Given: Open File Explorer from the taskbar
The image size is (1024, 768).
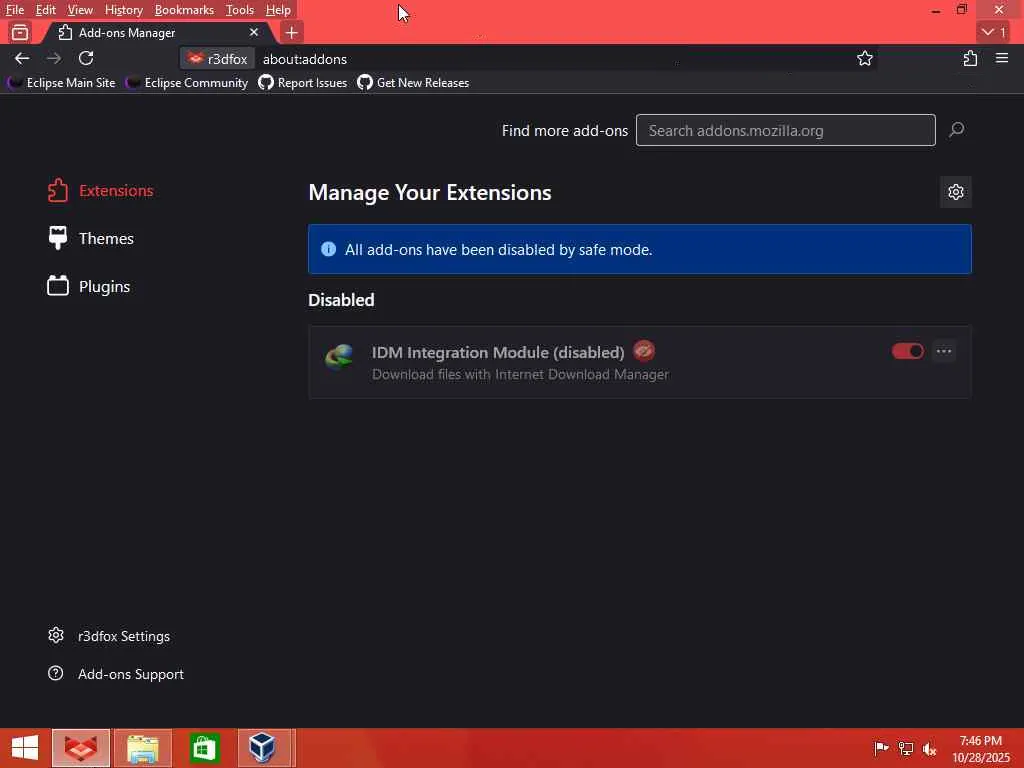Looking at the screenshot, I should tap(143, 748).
